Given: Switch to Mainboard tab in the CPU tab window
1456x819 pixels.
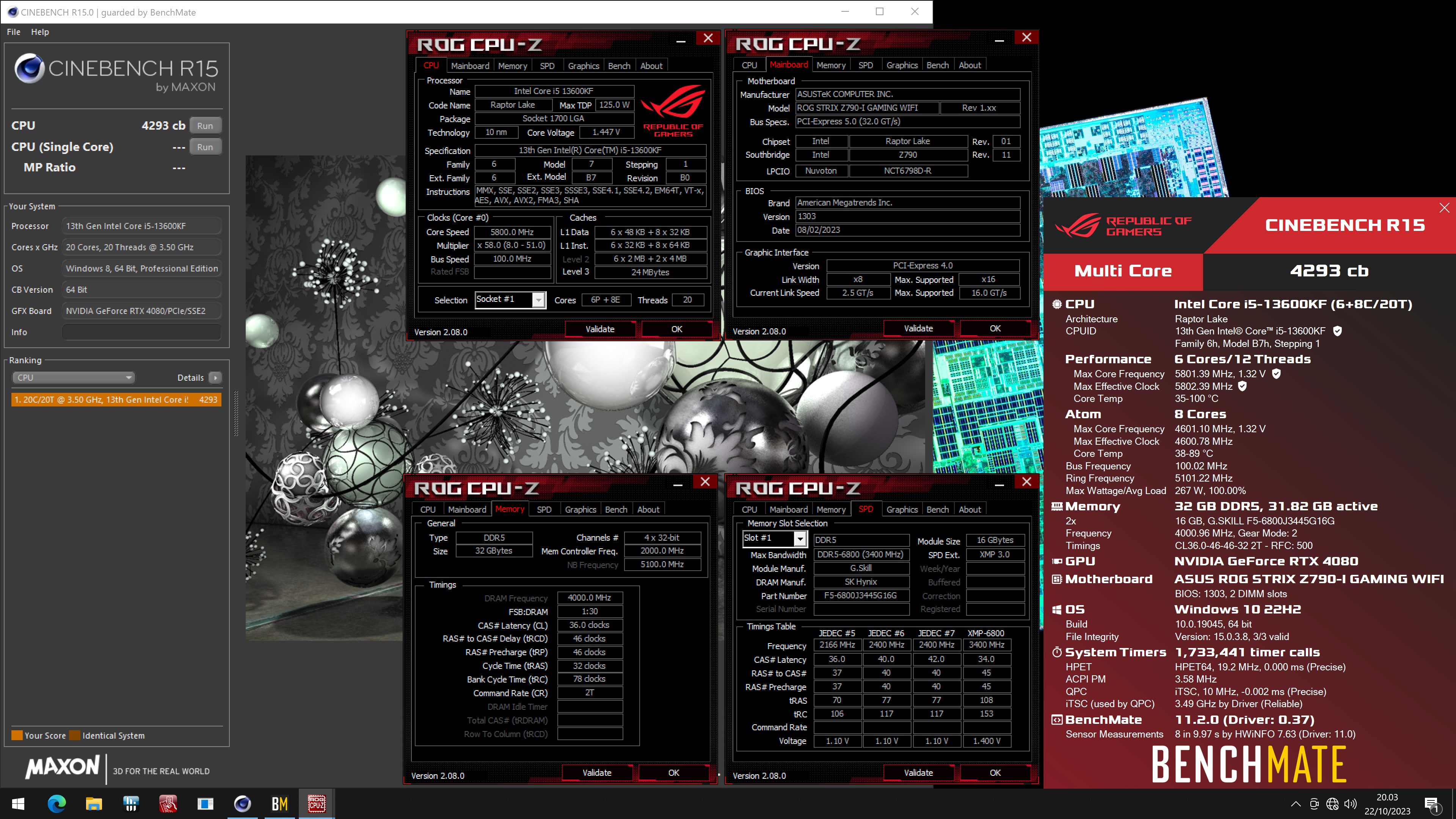Looking at the screenshot, I should pos(470,66).
